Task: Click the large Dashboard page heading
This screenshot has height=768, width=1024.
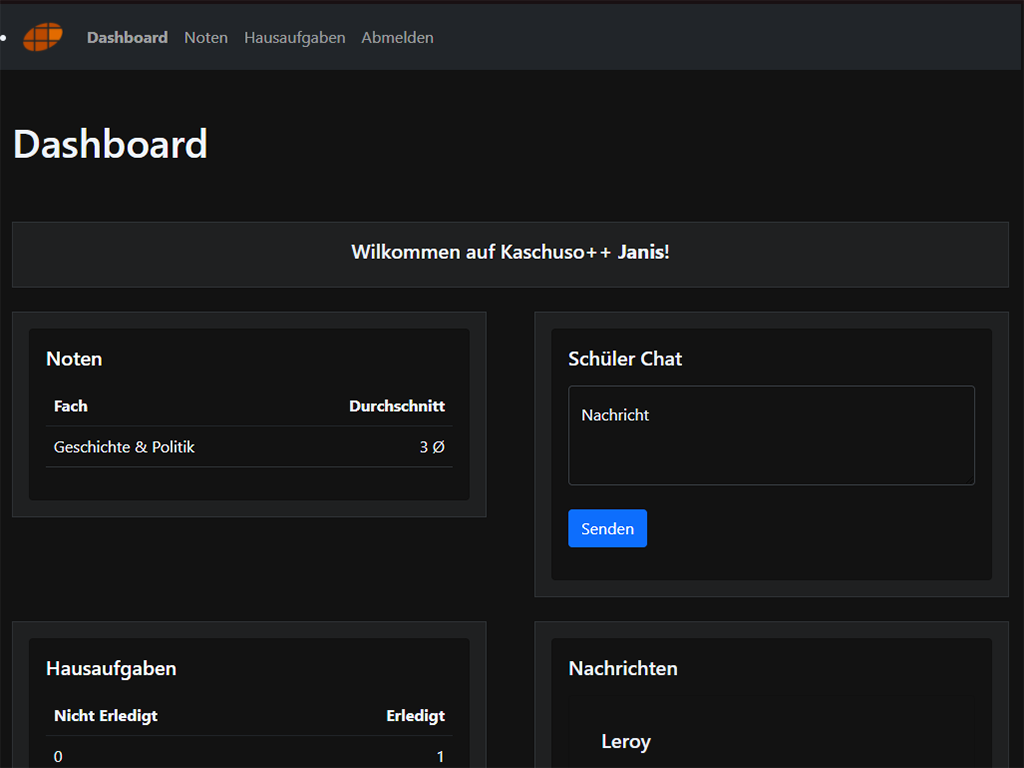Action: click(x=110, y=144)
